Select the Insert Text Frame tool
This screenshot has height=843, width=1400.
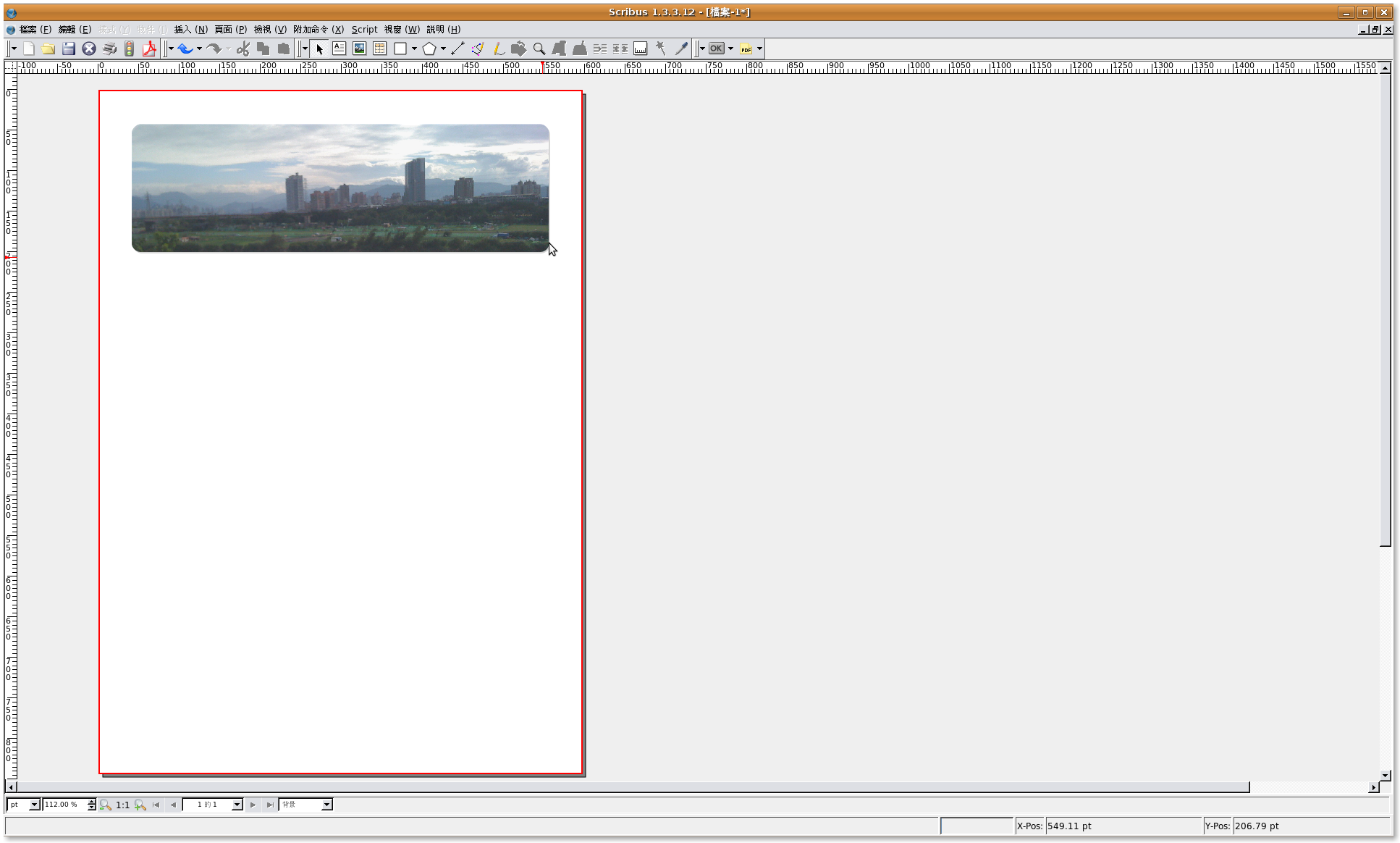pos(339,49)
